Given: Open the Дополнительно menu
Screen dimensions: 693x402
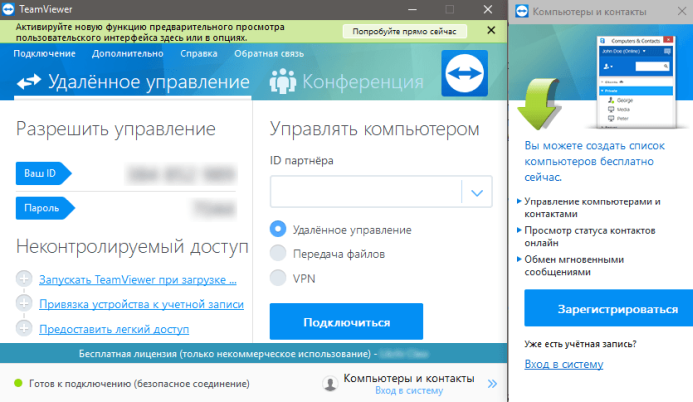Looking at the screenshot, I should point(128,54).
